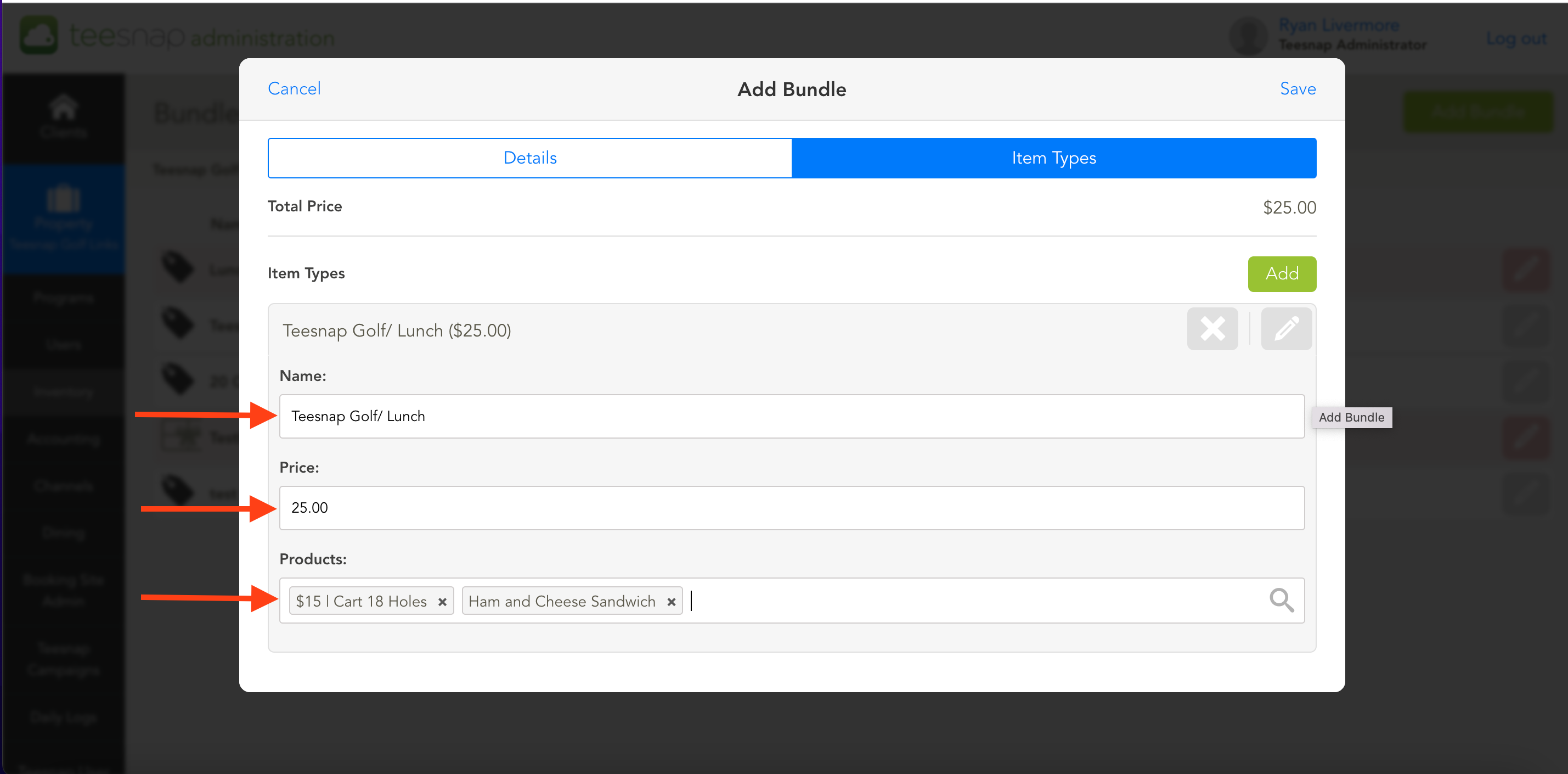
Task: Remove the Teesnap Golf/ Lunch item type
Action: click(x=1212, y=329)
